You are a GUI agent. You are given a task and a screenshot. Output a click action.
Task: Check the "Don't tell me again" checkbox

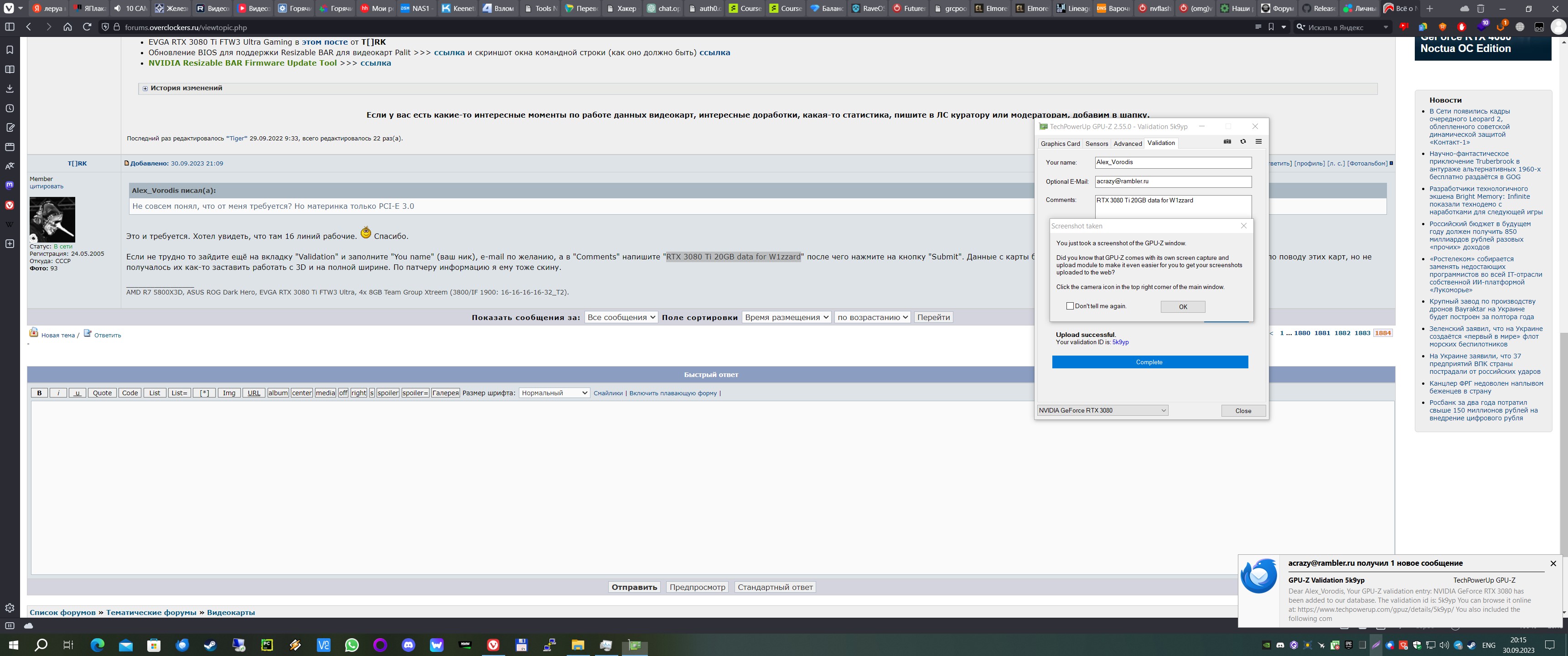pos(1070,306)
